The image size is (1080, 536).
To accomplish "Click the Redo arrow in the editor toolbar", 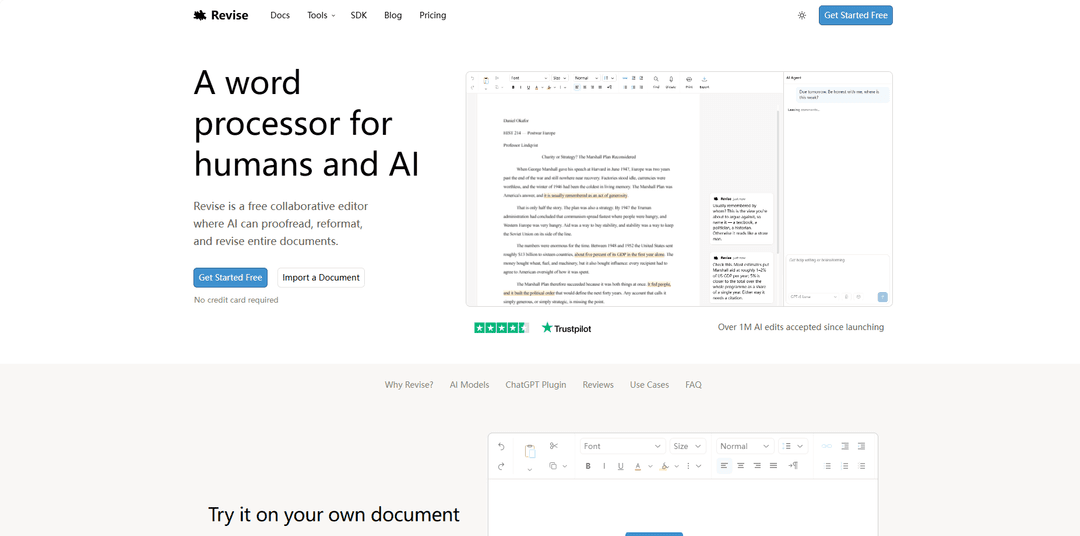I will [x=501, y=466].
